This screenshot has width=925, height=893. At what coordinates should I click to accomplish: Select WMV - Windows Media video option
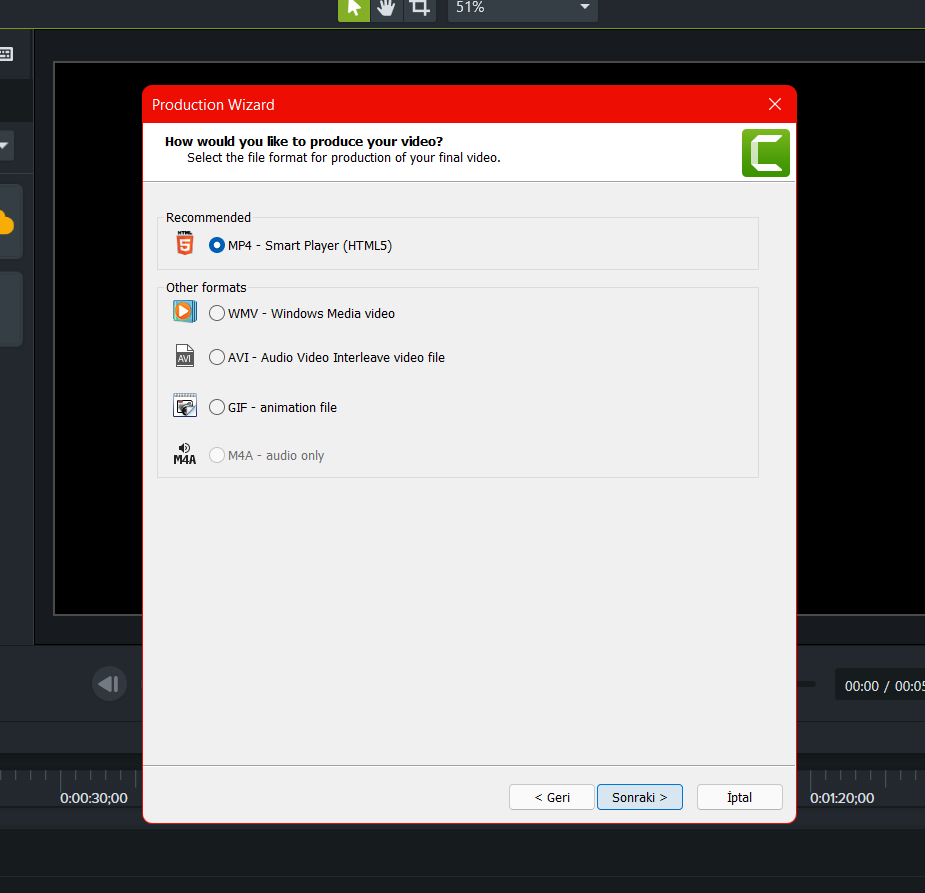click(301, 313)
